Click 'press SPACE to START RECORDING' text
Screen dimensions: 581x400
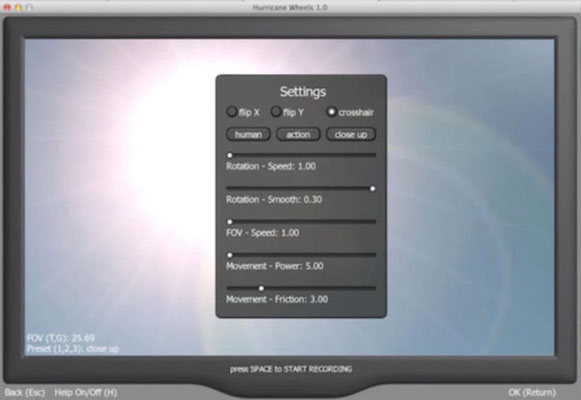[x=291, y=369]
